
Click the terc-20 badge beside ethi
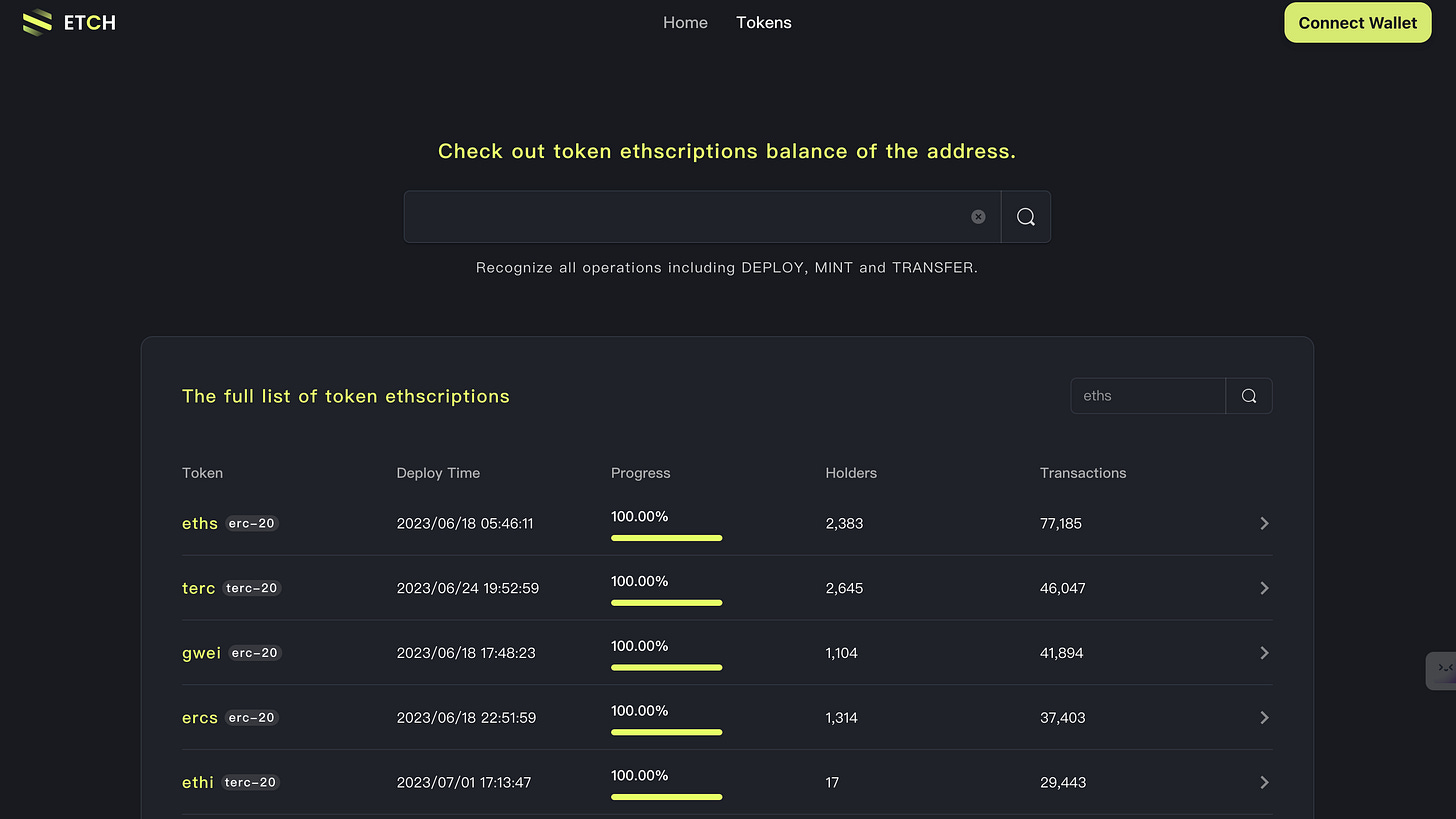coord(250,782)
